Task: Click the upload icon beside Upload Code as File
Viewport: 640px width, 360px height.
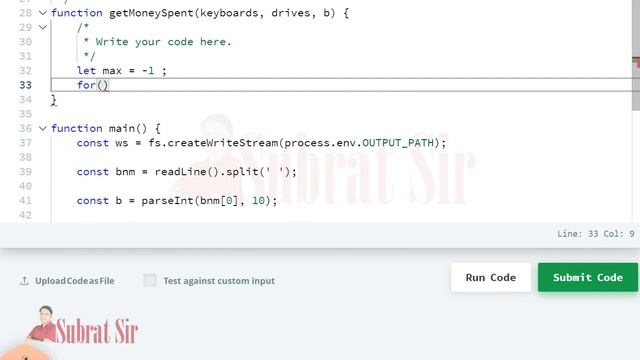Action: pos(24,281)
